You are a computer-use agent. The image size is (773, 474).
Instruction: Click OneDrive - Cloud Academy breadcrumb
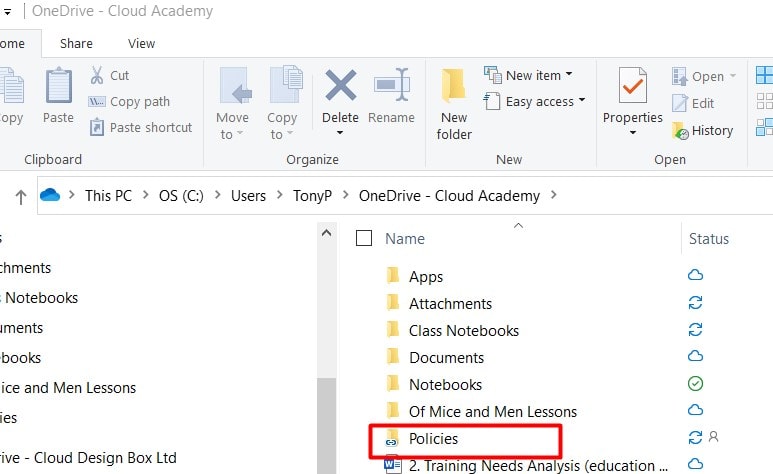(449, 196)
